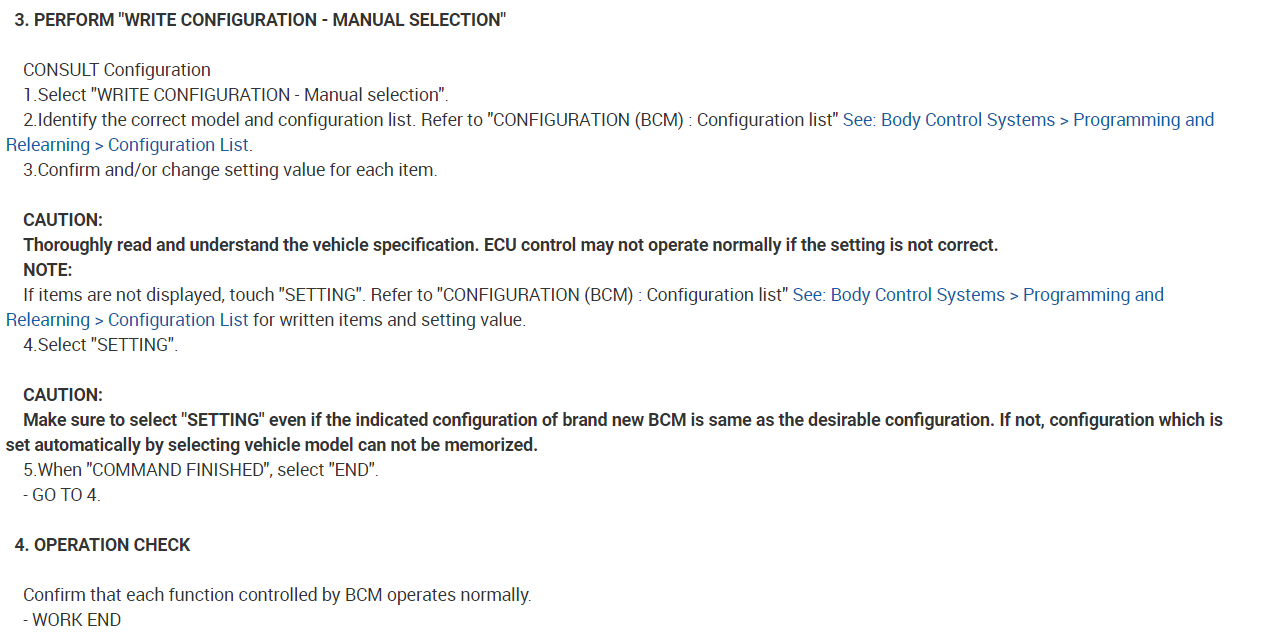The width and height of the screenshot is (1271, 636).
Task: Click the "Thoroughly read and understand" caution sentence
Action: tap(510, 245)
